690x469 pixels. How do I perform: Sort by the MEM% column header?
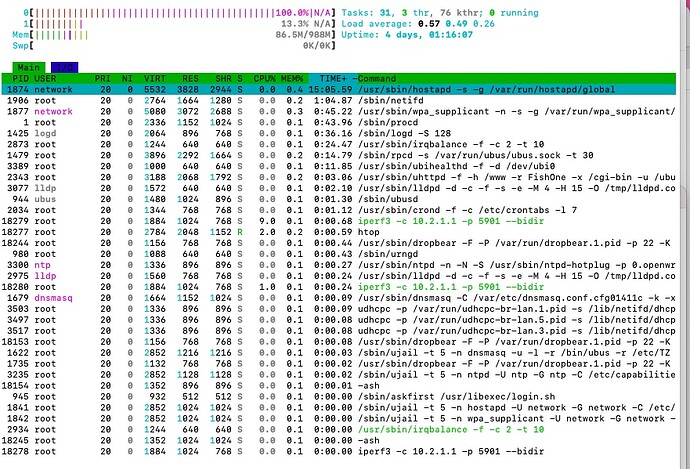tap(292, 78)
